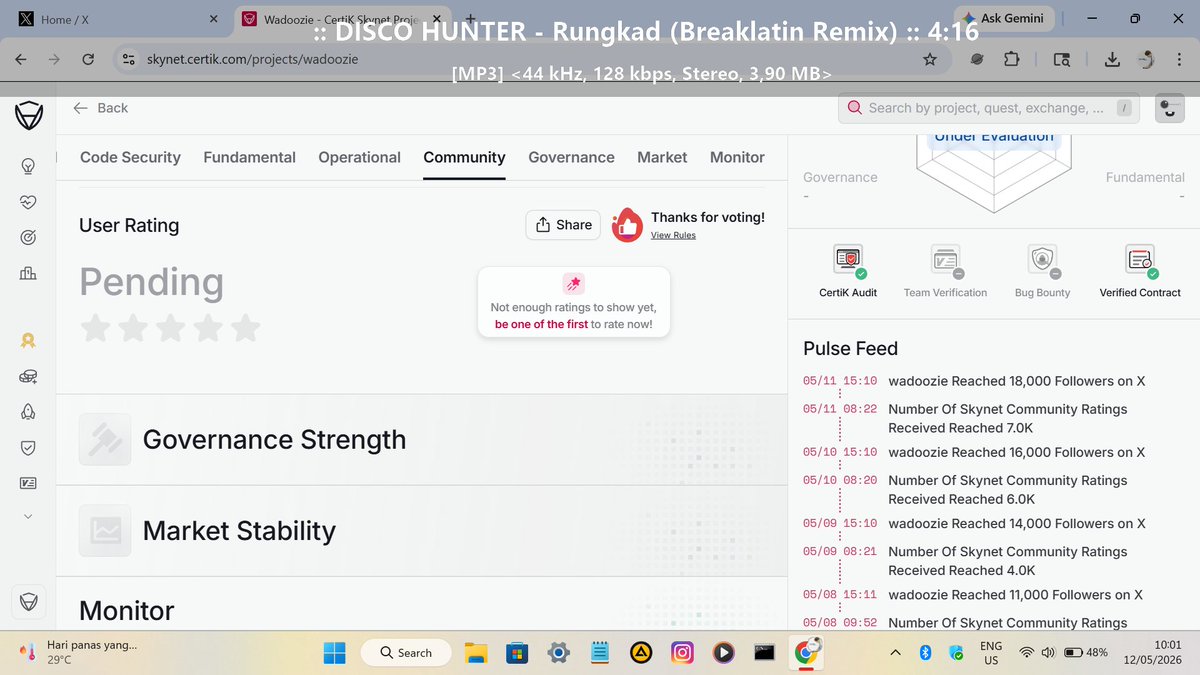
Task: Open the shield check sidebar icon
Action: (x=28, y=448)
